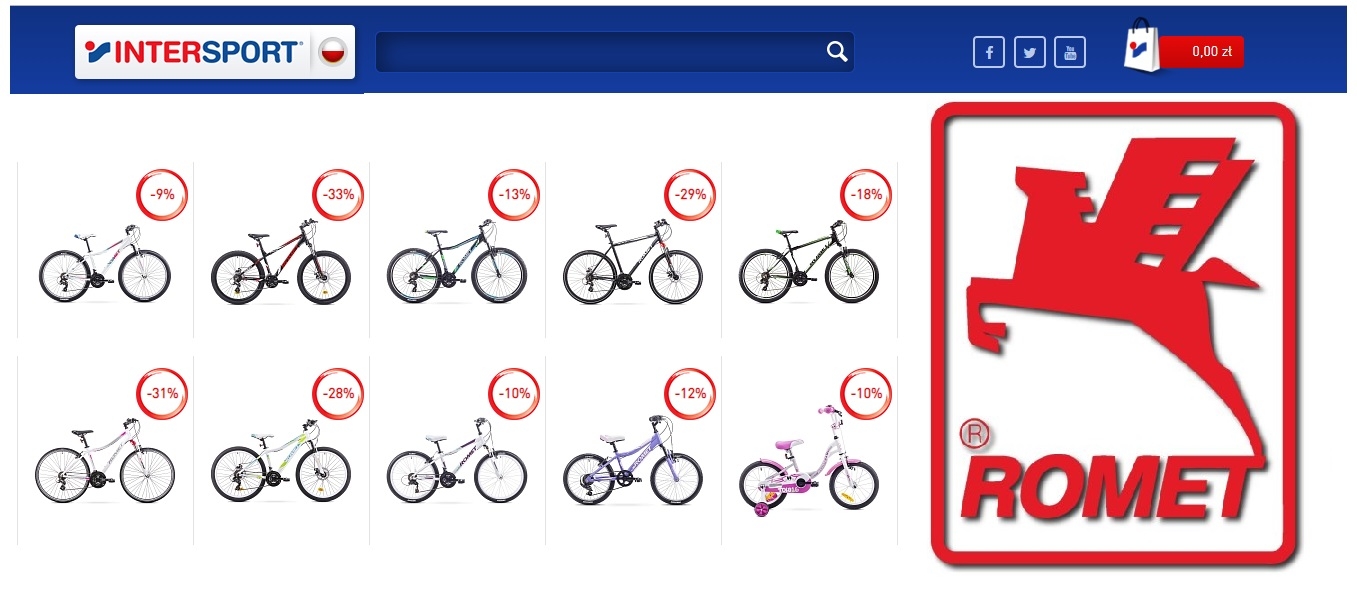Select the pink kids bike with training wheels

[x=809, y=459]
